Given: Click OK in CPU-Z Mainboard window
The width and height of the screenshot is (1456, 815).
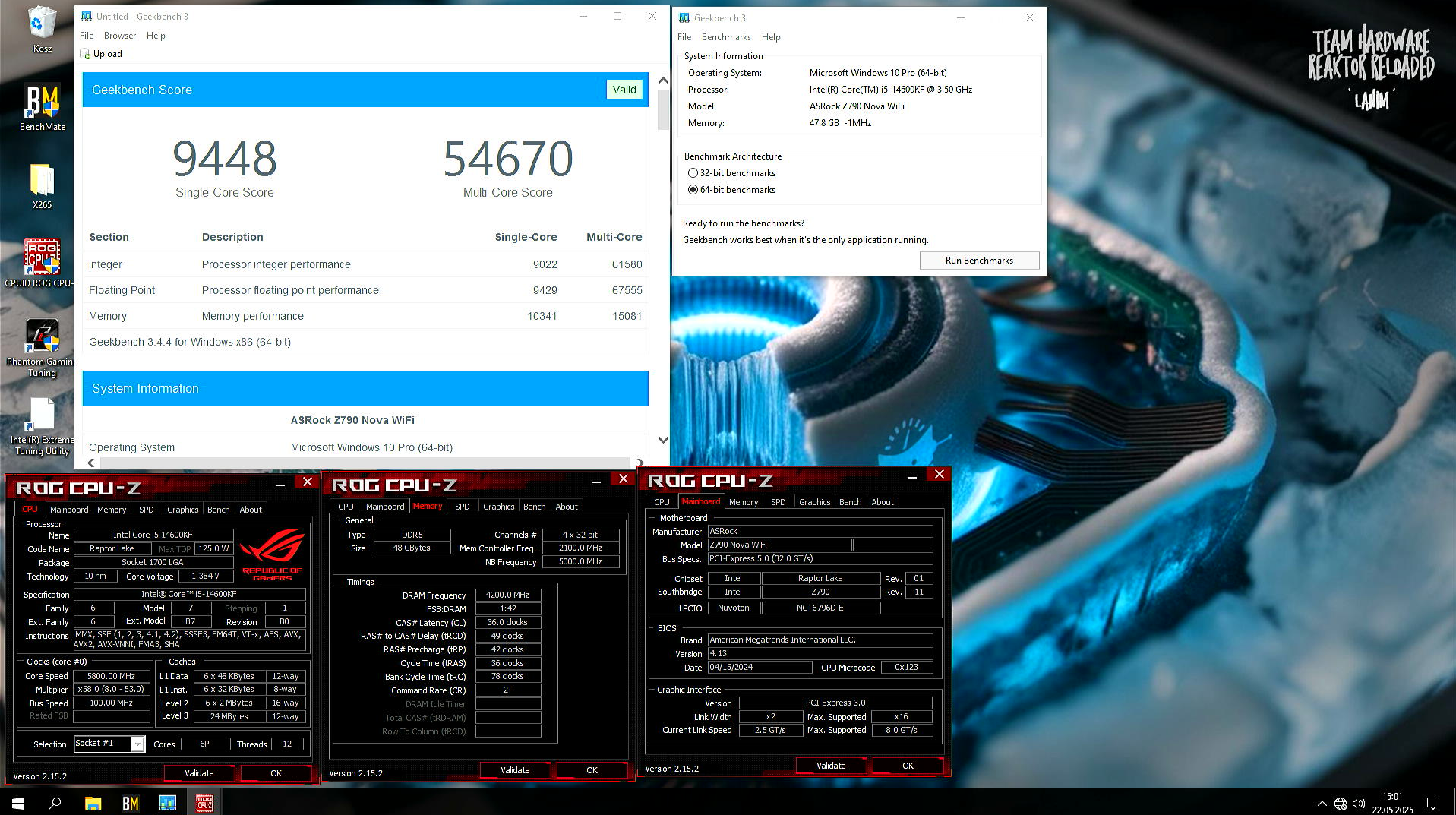Looking at the screenshot, I should coord(908,766).
